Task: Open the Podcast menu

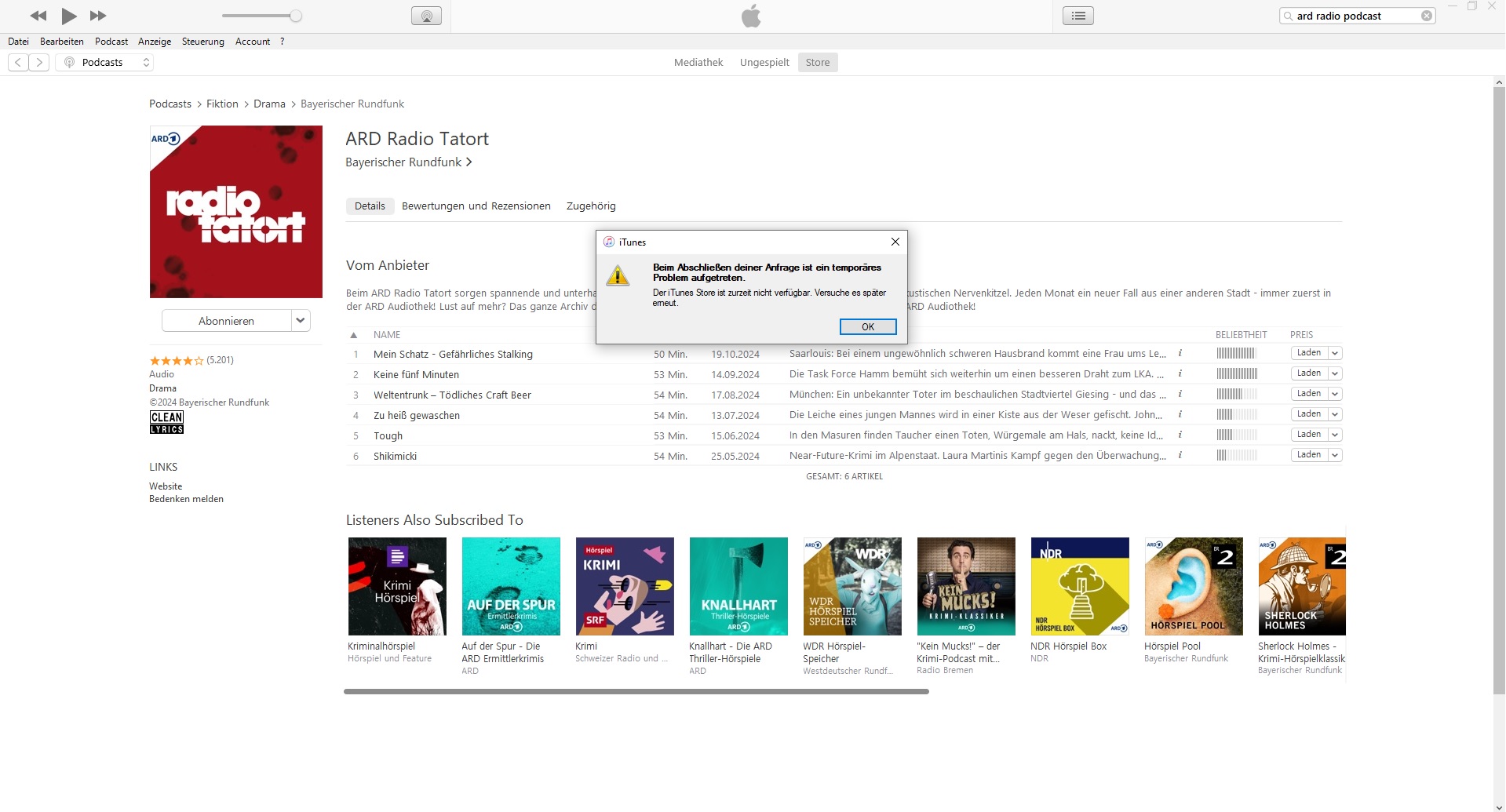Action: [111, 42]
